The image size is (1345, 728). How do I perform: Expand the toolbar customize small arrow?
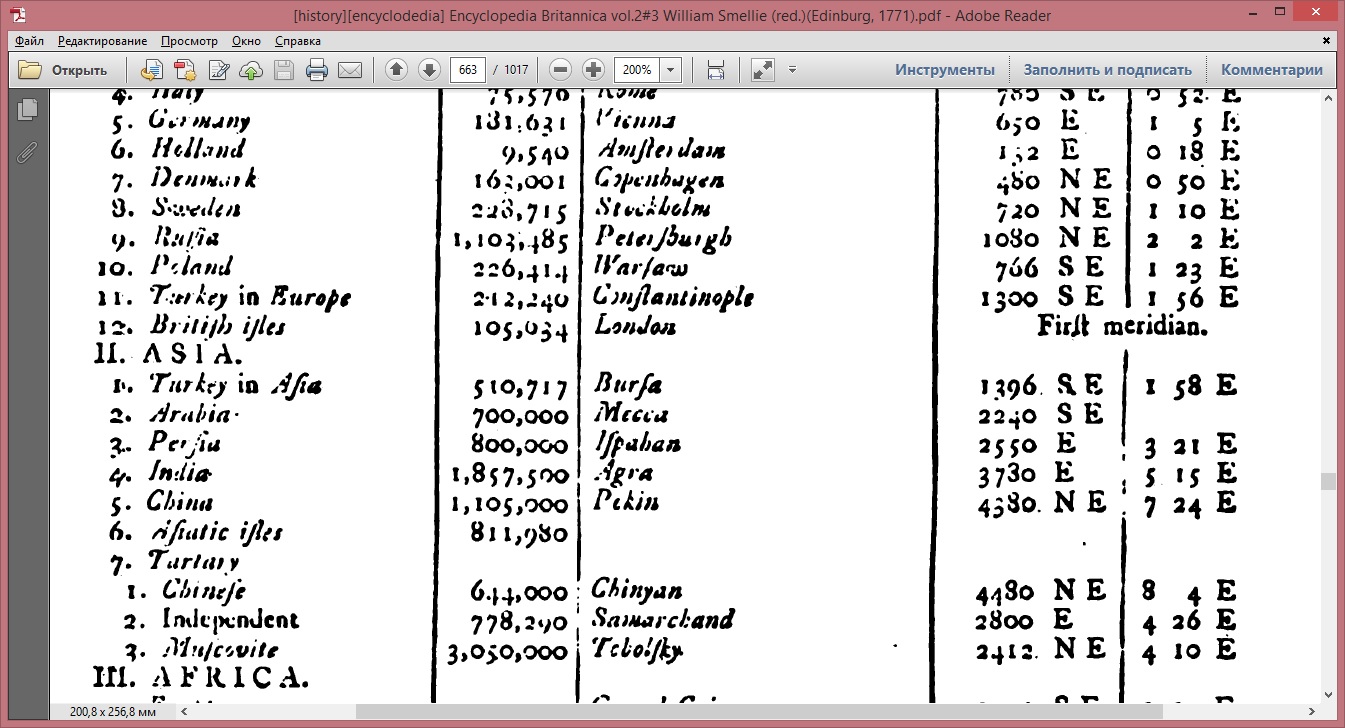click(792, 70)
